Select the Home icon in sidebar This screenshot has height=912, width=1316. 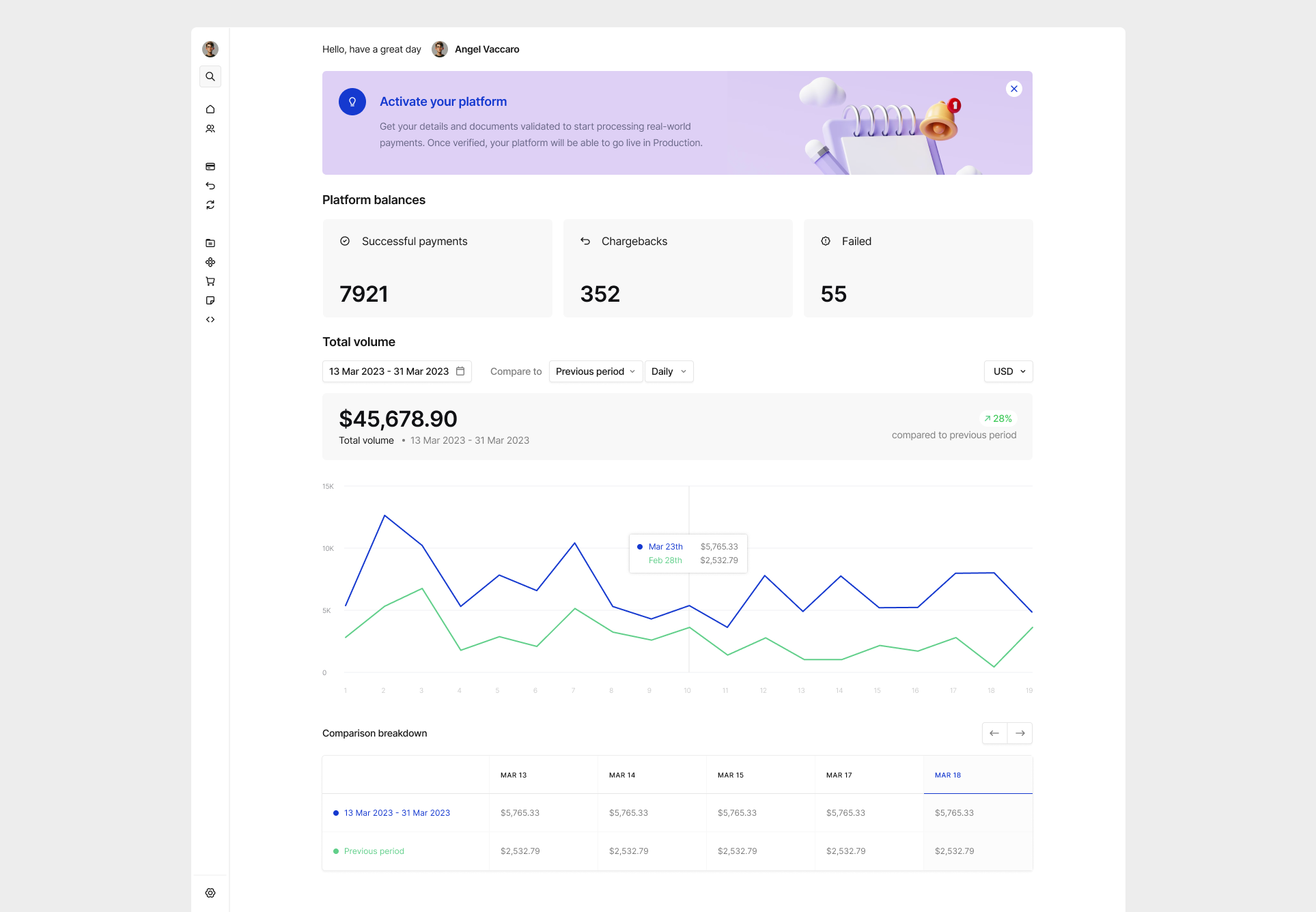click(210, 109)
